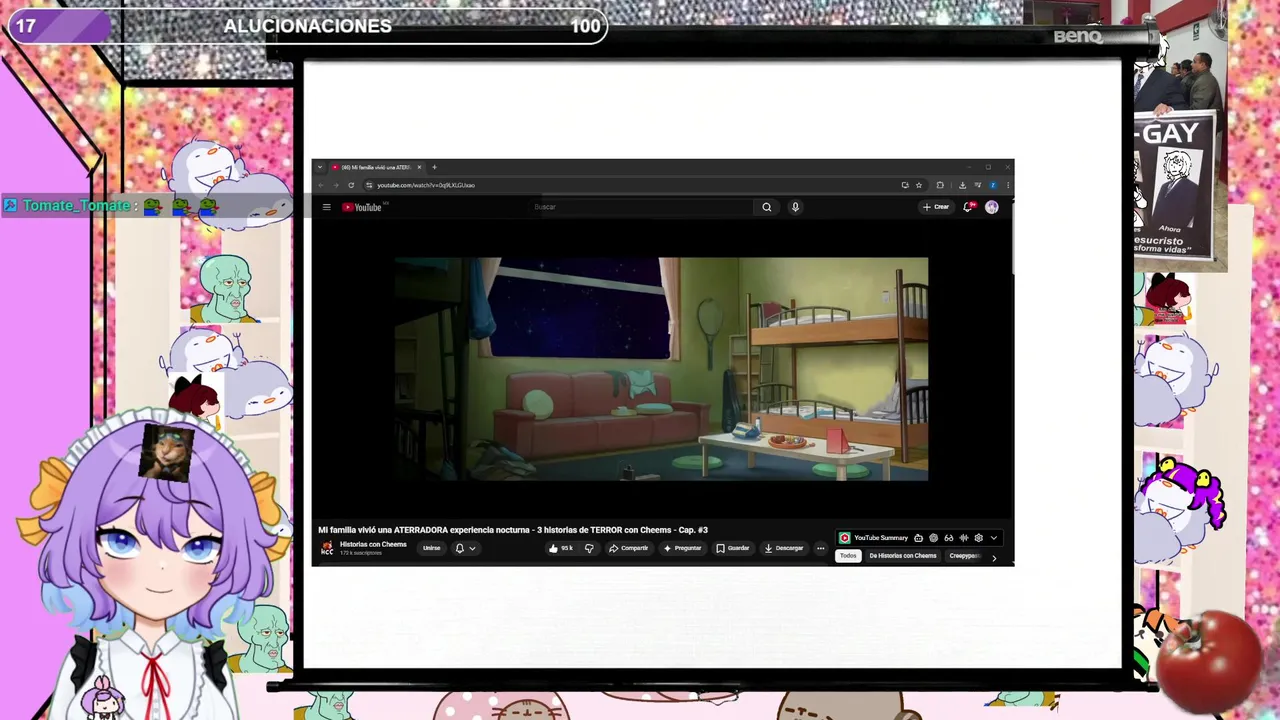This screenshot has width=1280, height=720.
Task: Close the YouTube browser tab
Action: click(x=420, y=167)
